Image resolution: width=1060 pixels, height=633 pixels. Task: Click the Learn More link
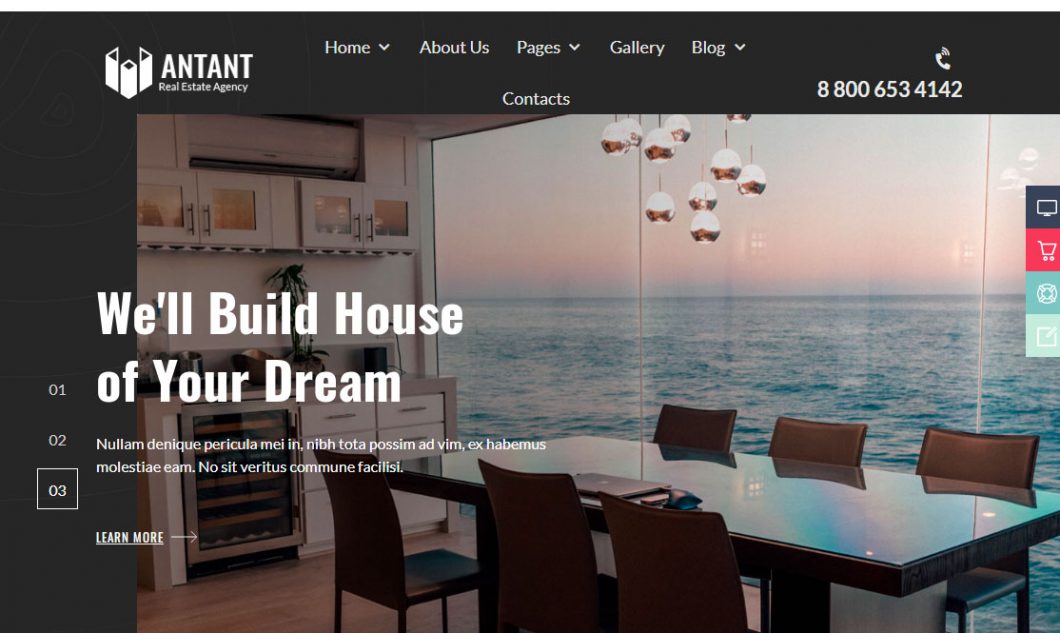point(130,537)
